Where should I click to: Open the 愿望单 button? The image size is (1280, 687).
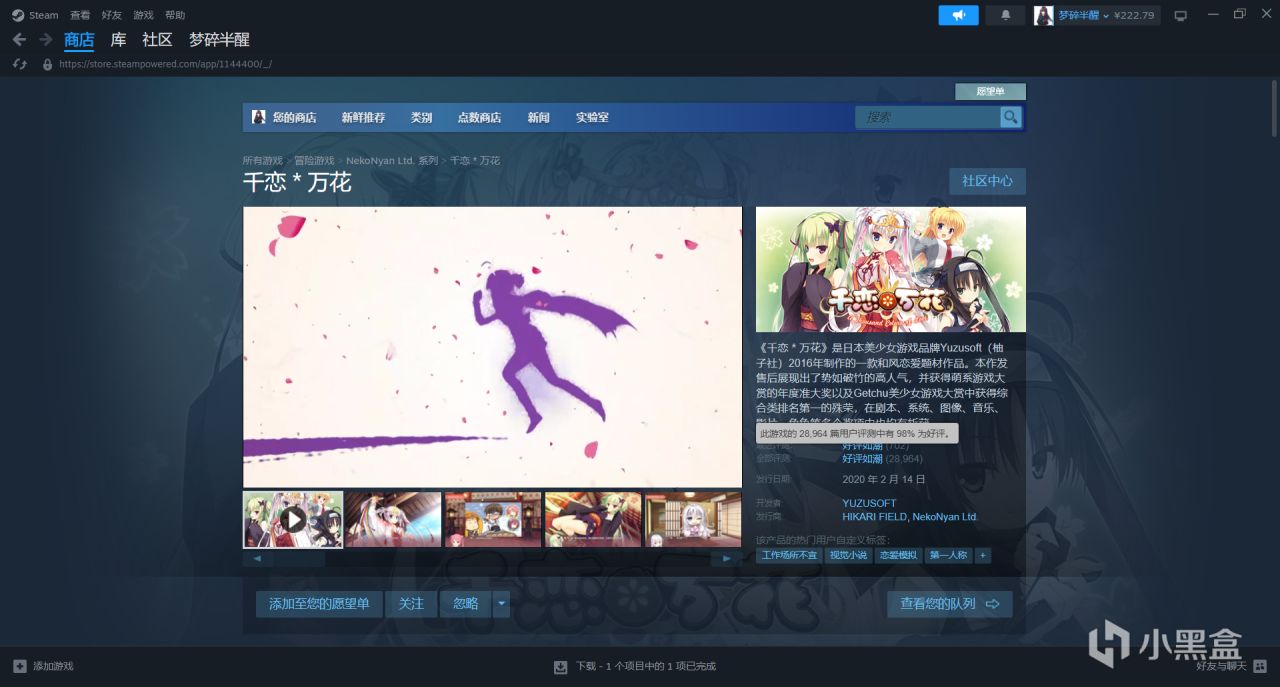click(990, 92)
